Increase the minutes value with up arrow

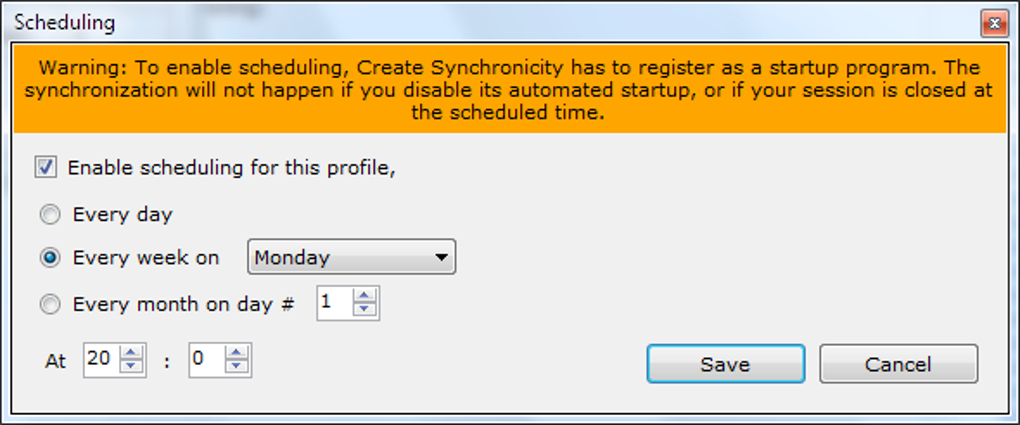237,353
